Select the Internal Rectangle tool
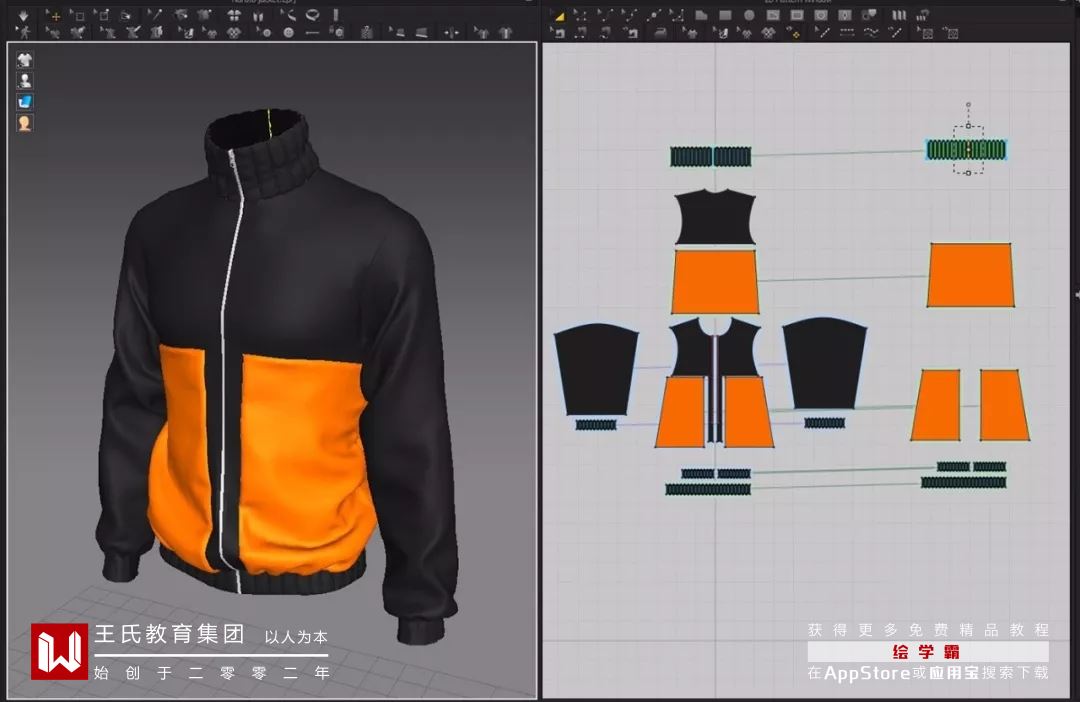The image size is (1080, 702). click(x=797, y=15)
